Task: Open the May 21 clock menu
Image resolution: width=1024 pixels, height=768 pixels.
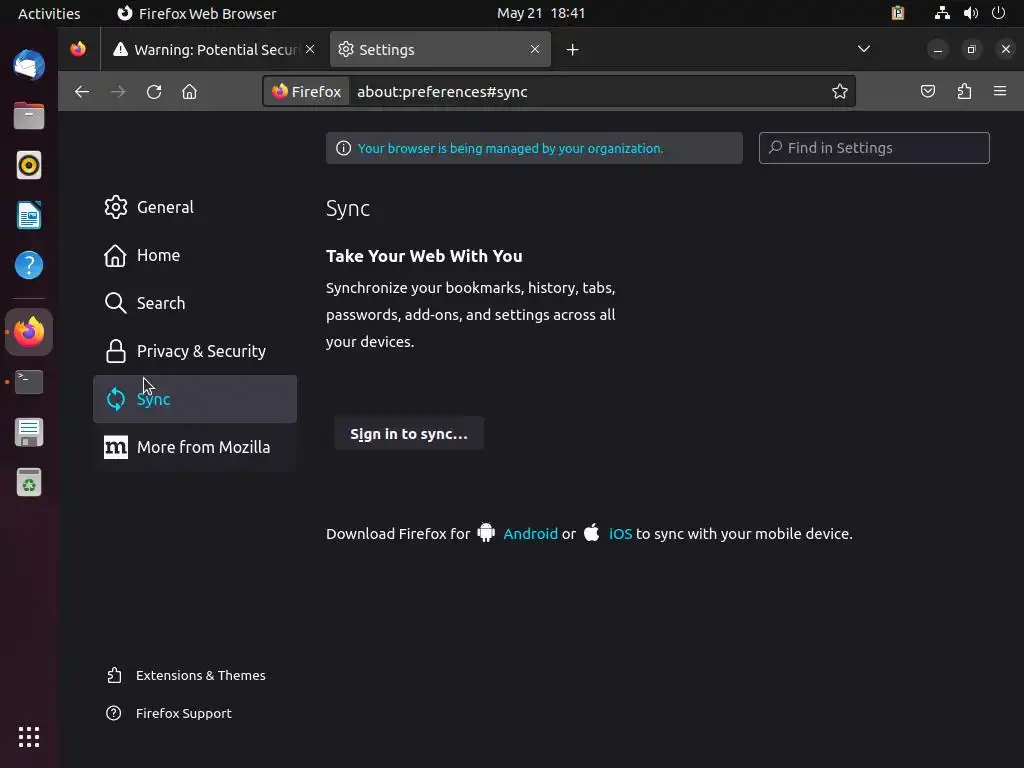Action: 541,13
